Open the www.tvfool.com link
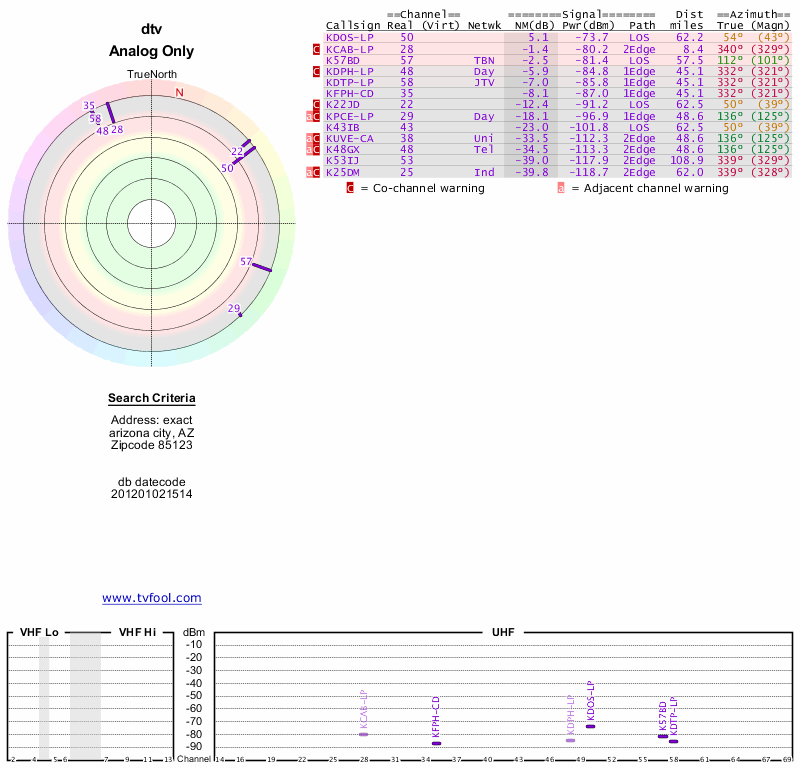This screenshot has width=800, height=768. pos(152,598)
